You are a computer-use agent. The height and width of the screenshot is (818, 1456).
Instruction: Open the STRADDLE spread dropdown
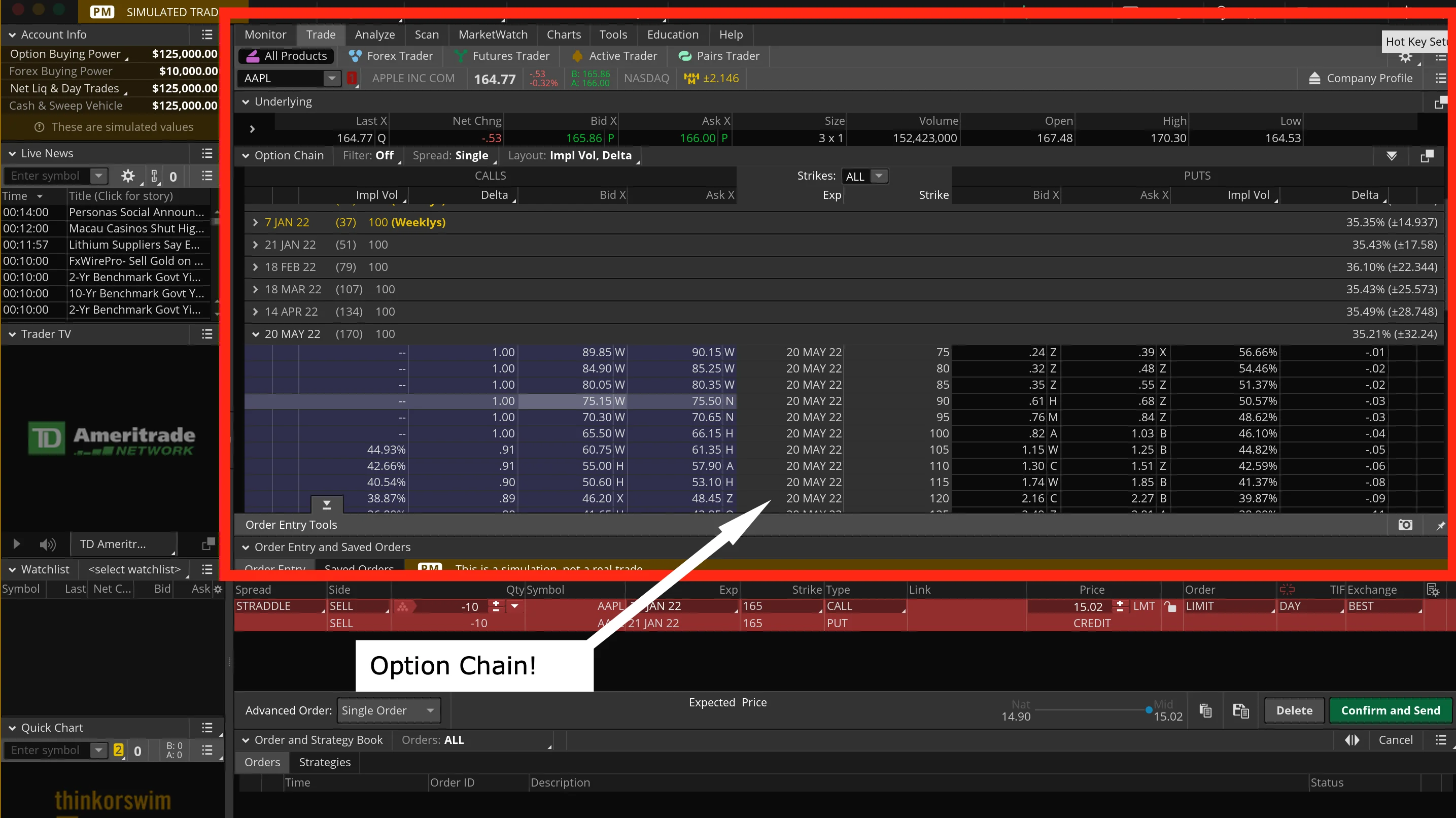280,606
